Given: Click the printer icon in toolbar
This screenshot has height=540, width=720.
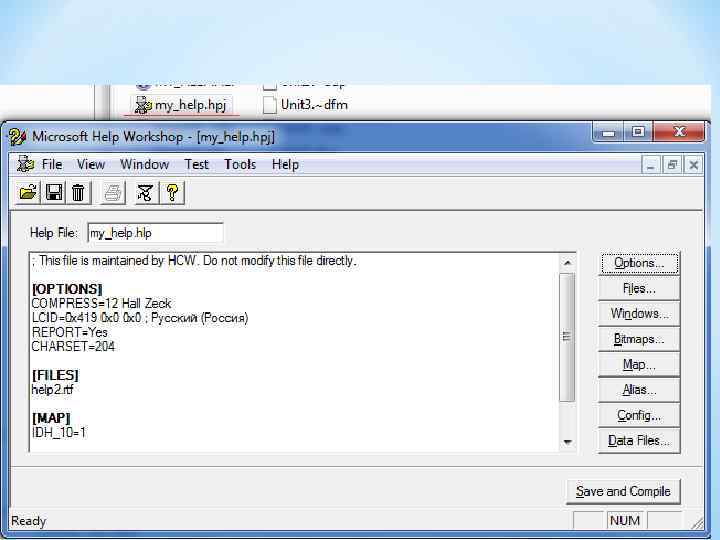Looking at the screenshot, I should tap(112, 192).
